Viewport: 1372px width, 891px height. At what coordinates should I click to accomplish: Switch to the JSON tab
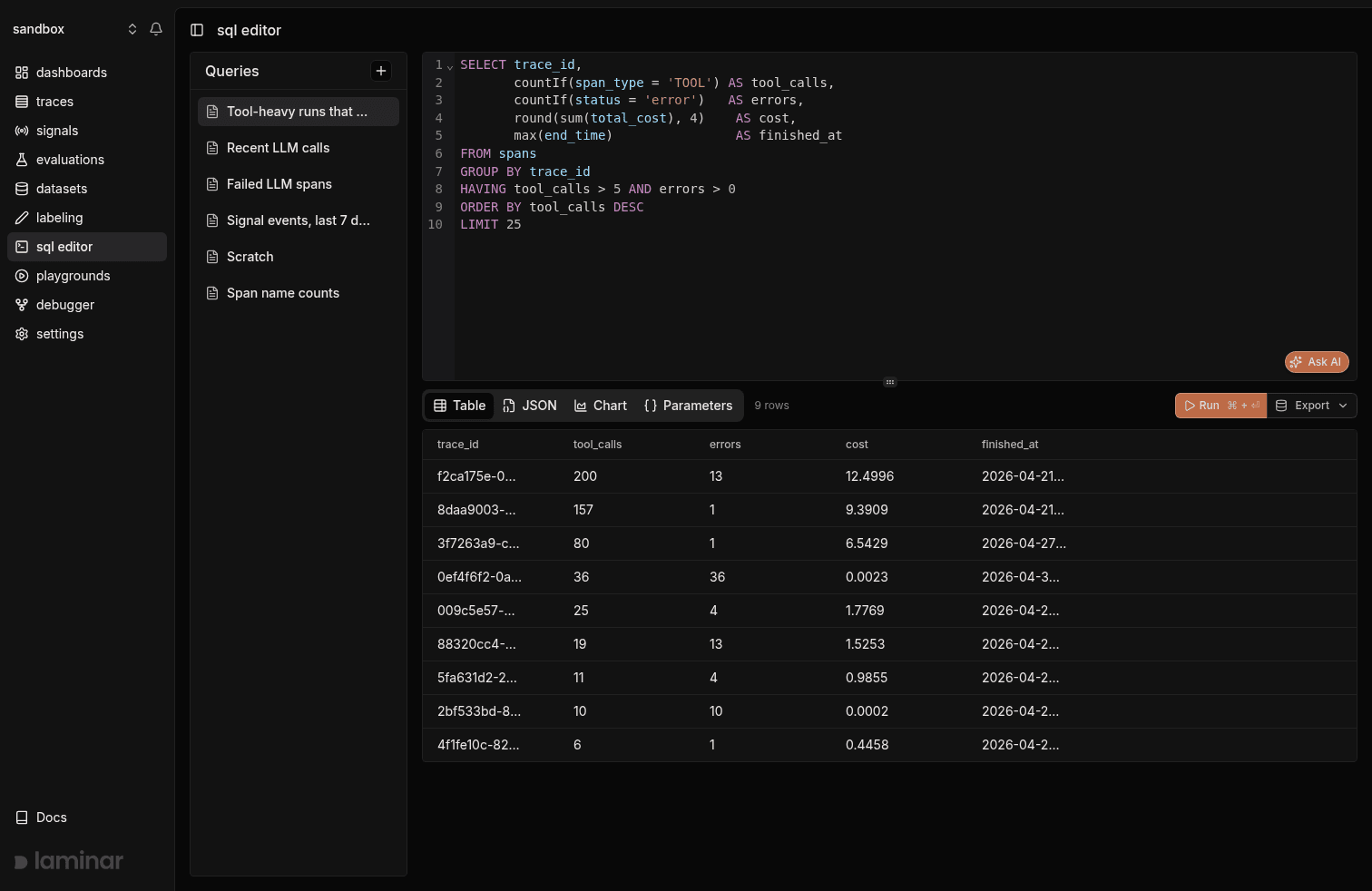point(530,406)
